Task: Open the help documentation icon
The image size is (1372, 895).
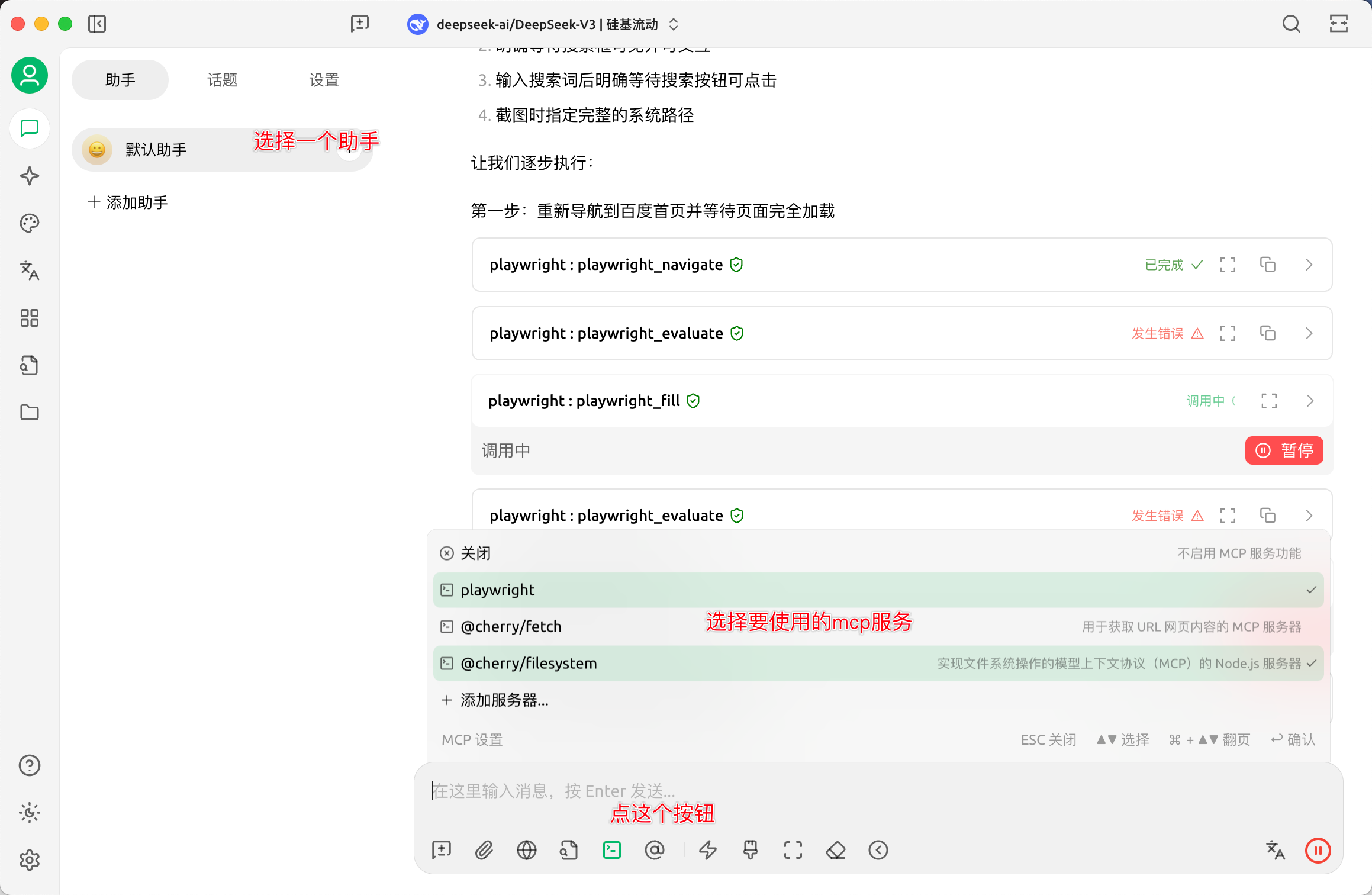Action: 30,765
